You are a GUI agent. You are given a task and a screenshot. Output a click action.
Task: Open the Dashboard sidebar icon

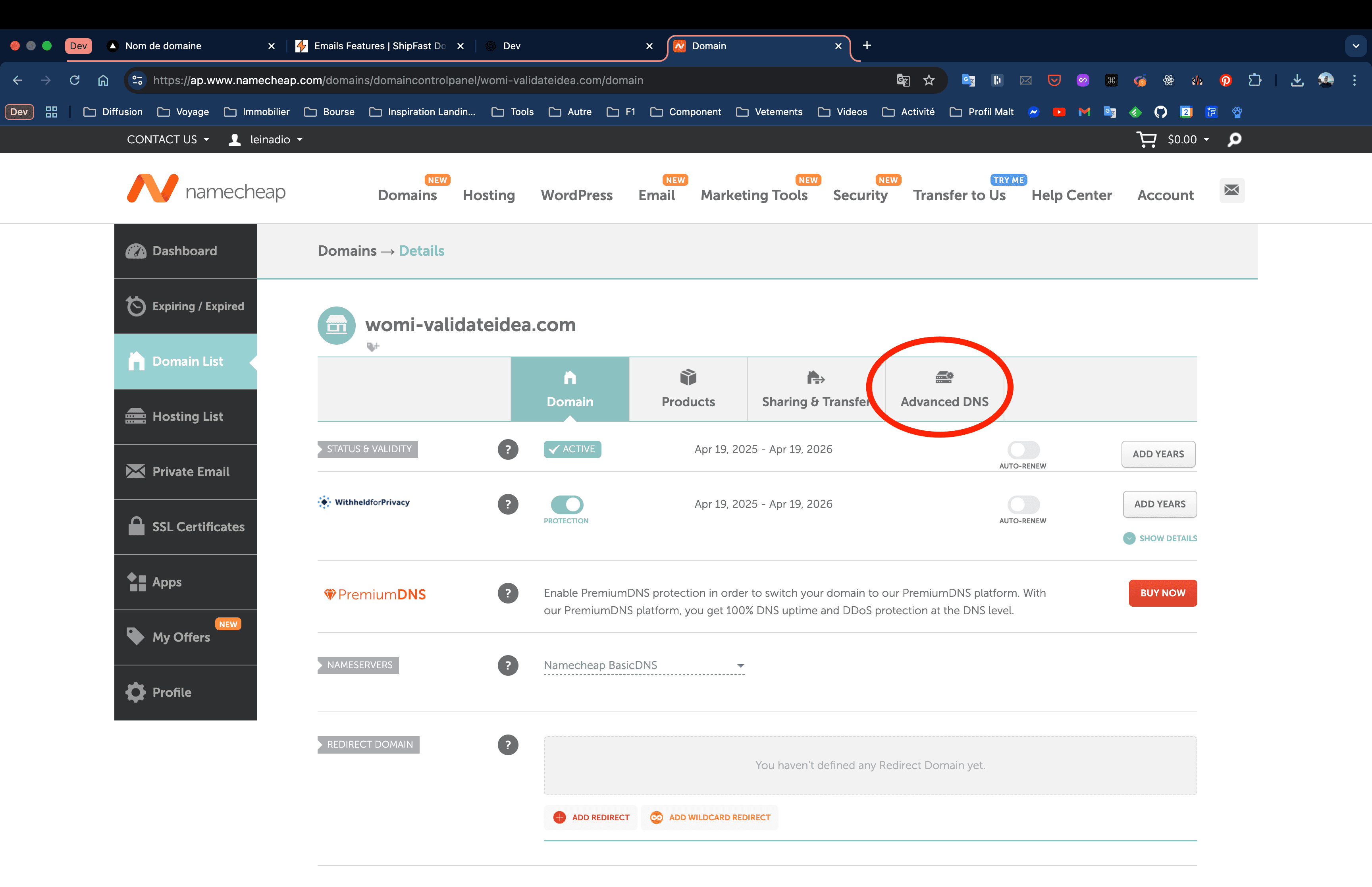click(x=136, y=251)
